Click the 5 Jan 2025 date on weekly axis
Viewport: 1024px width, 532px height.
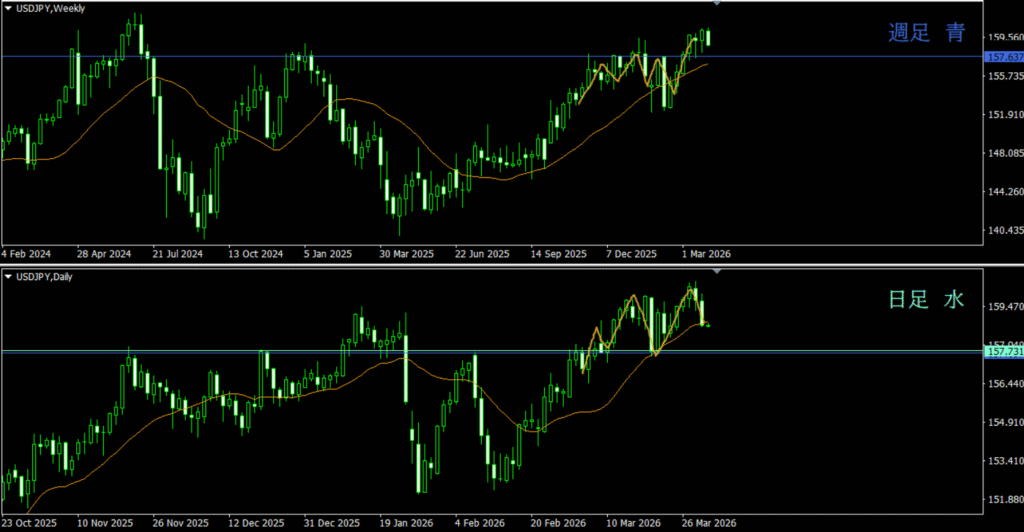click(329, 254)
